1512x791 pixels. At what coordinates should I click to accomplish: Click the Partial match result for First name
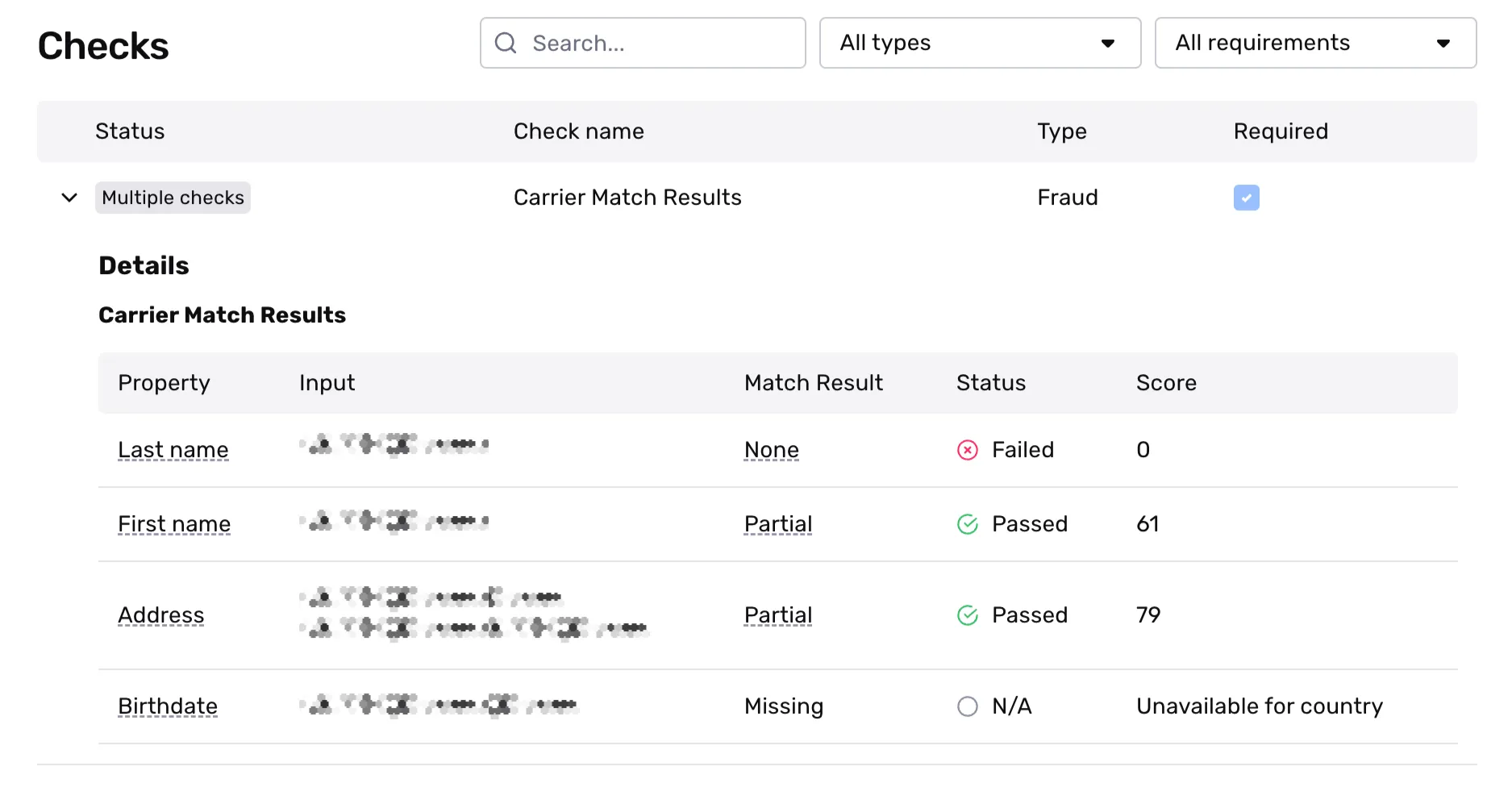778,524
